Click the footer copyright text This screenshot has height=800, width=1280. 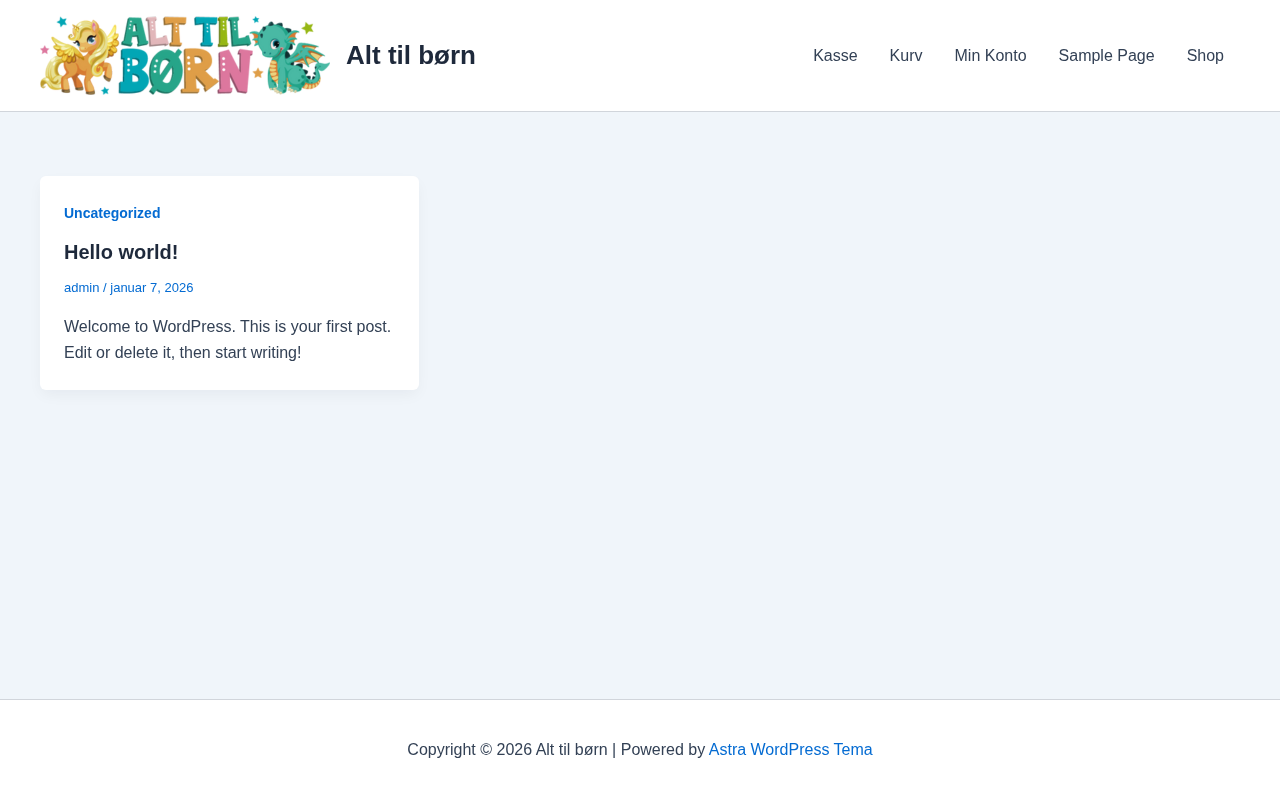[x=507, y=750]
